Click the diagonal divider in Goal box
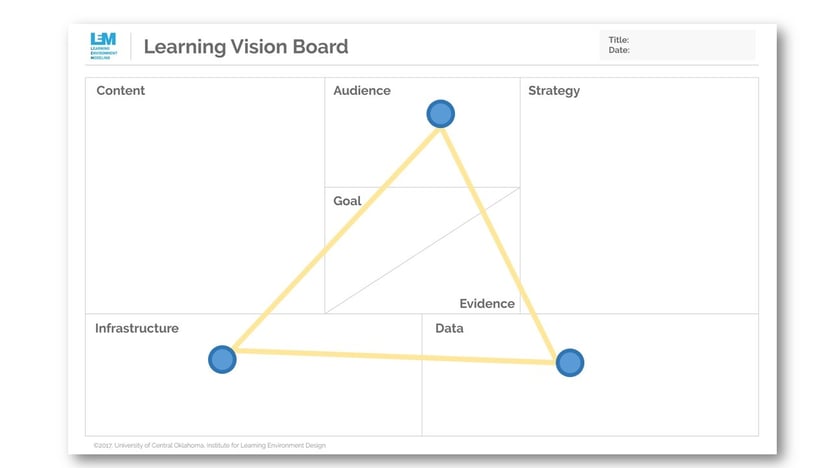Image resolution: width=832 pixels, height=468 pixels. pyautogui.click(x=422, y=250)
